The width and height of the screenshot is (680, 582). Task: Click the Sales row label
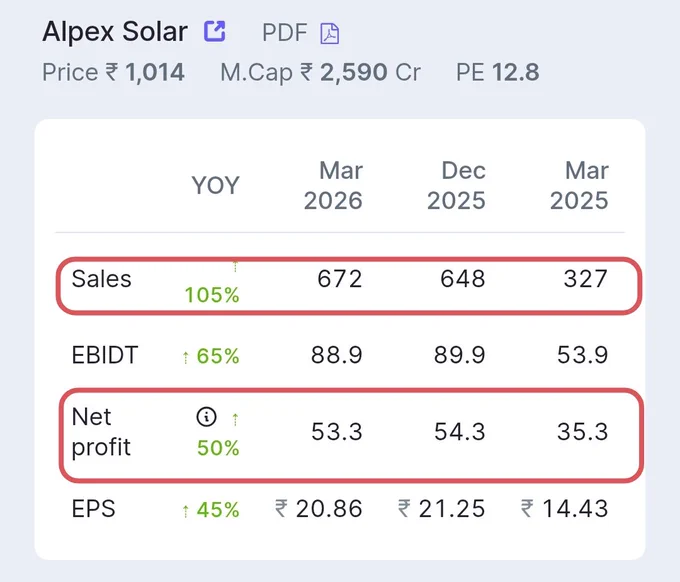pos(101,278)
